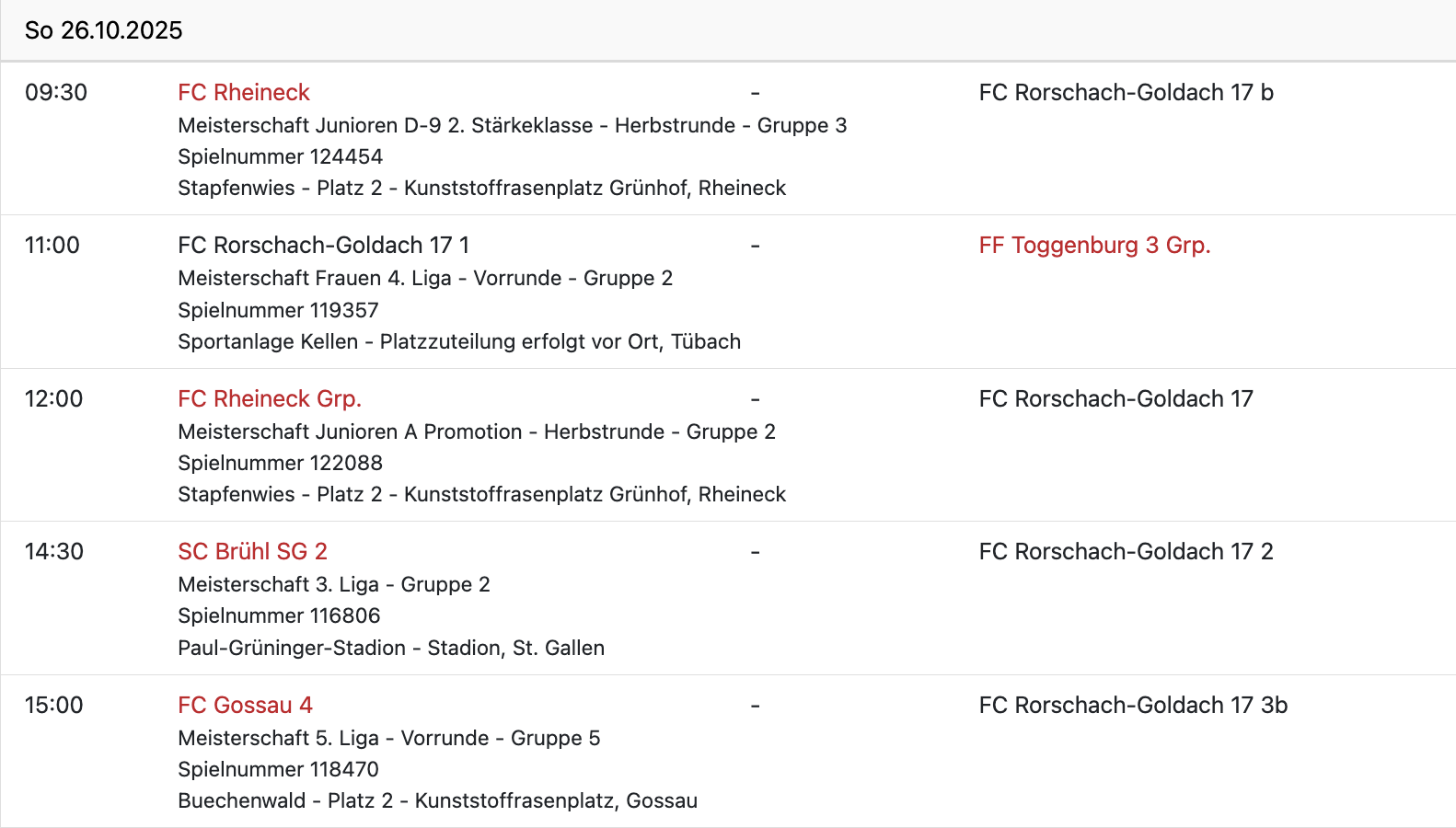Select the Meisterschaft 5. Liga Vorrunde line
The width and height of the screenshot is (1456, 828).
[x=388, y=738]
